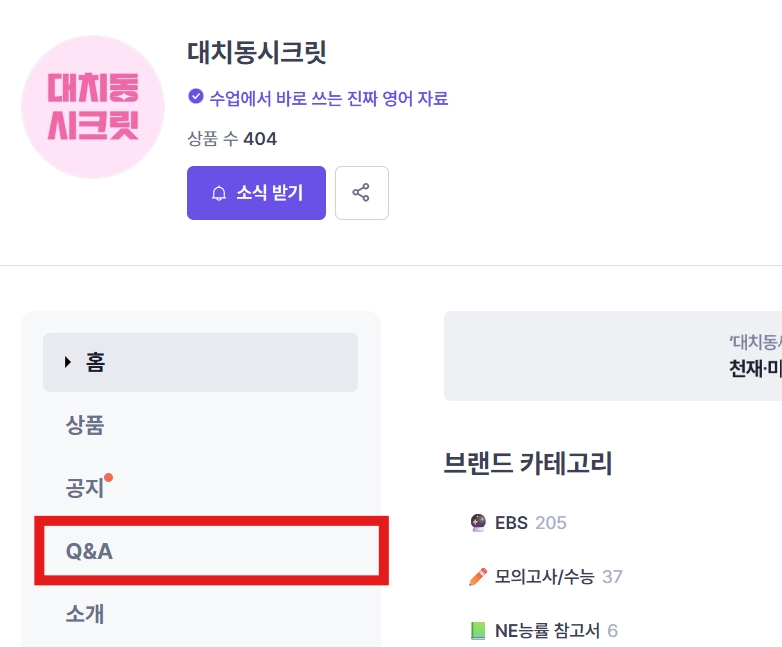Open the Q&A sidebar menu
Image resolution: width=782 pixels, height=647 pixels.
(89, 550)
